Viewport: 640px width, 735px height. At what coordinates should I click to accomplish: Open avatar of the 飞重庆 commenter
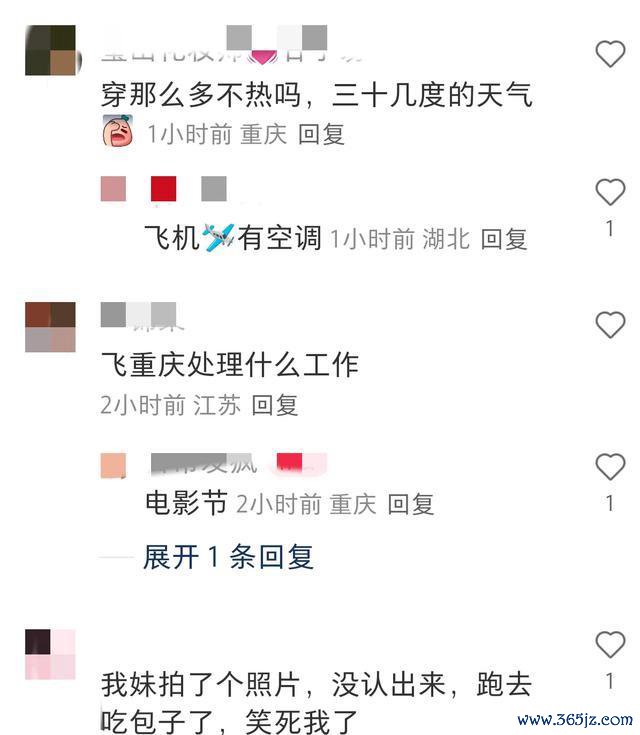50,327
